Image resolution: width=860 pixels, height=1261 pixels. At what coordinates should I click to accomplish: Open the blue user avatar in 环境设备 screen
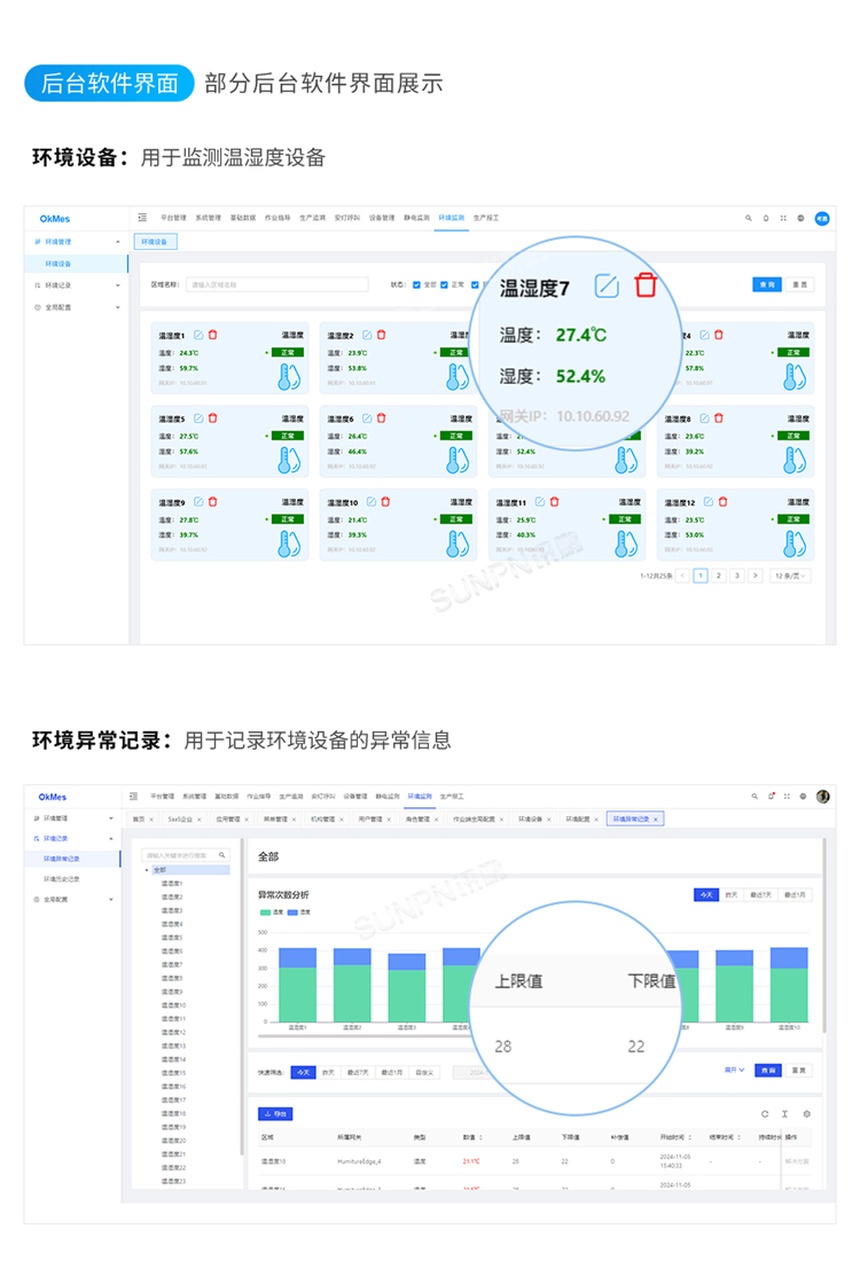pyautogui.click(x=822, y=218)
